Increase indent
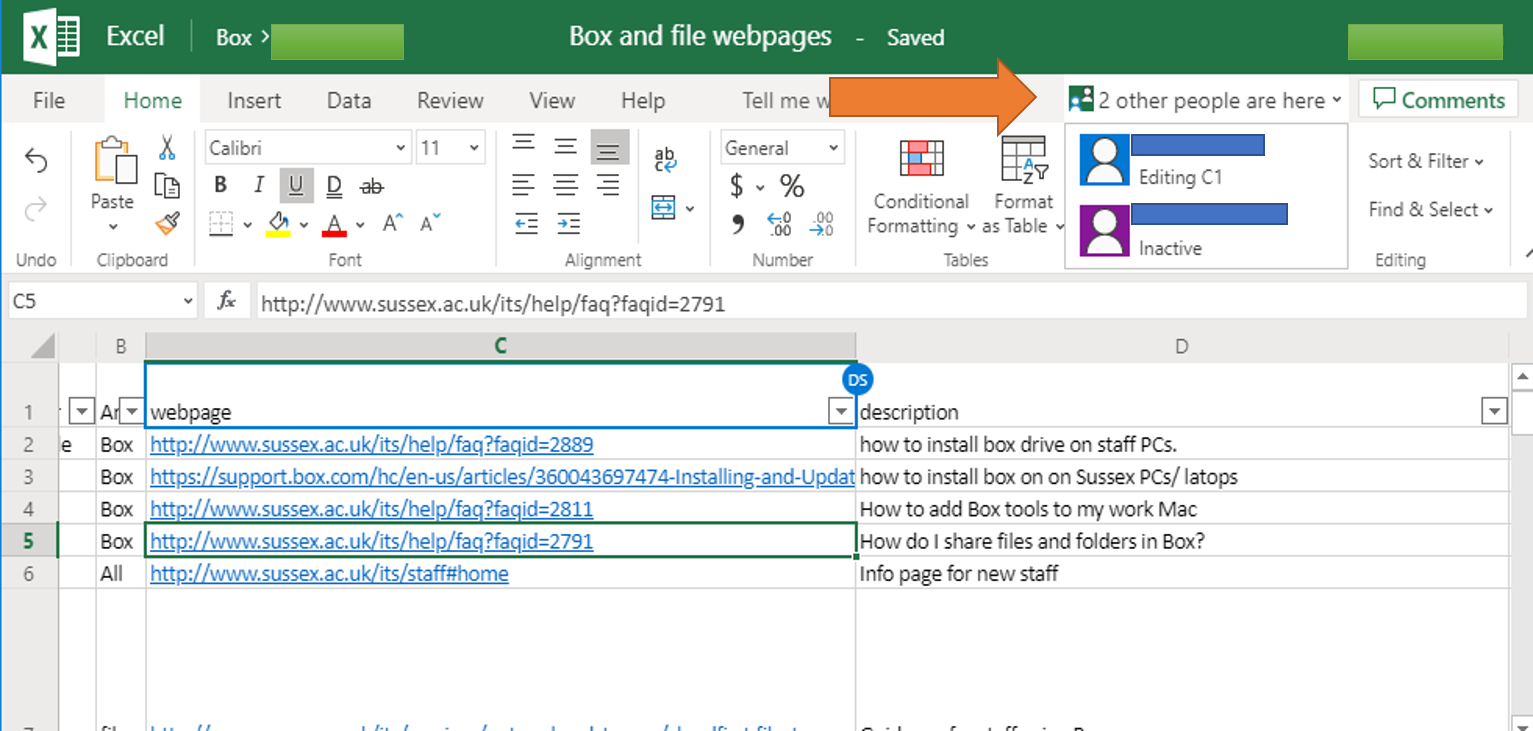Image resolution: width=1533 pixels, height=731 pixels. pyautogui.click(x=569, y=224)
